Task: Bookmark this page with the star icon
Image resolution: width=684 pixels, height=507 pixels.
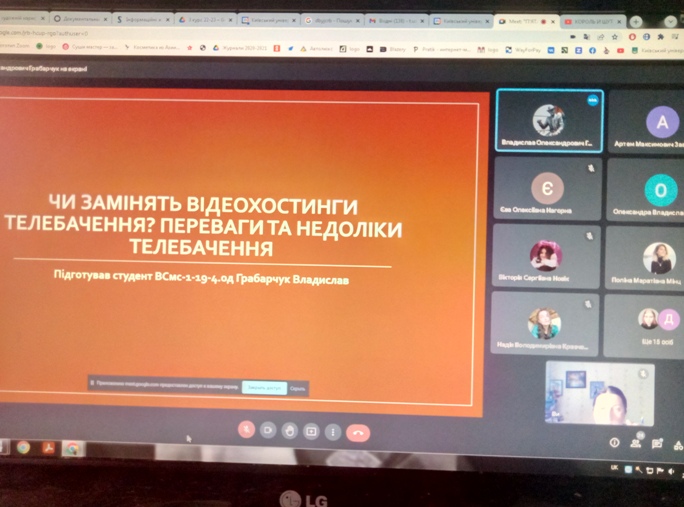Action: (615, 37)
